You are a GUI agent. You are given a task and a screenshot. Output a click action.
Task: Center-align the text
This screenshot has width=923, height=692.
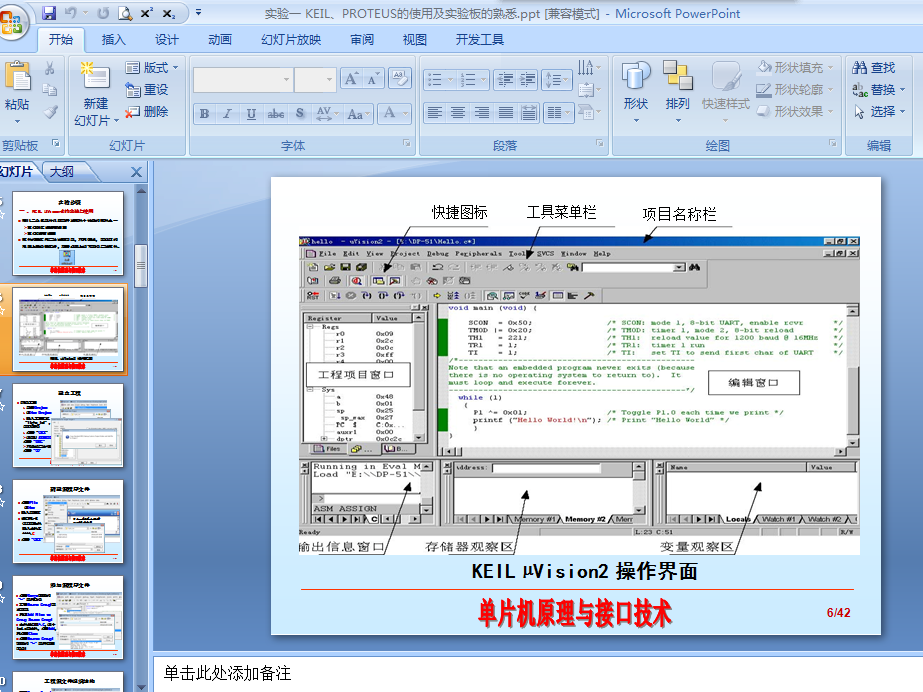click(x=458, y=112)
